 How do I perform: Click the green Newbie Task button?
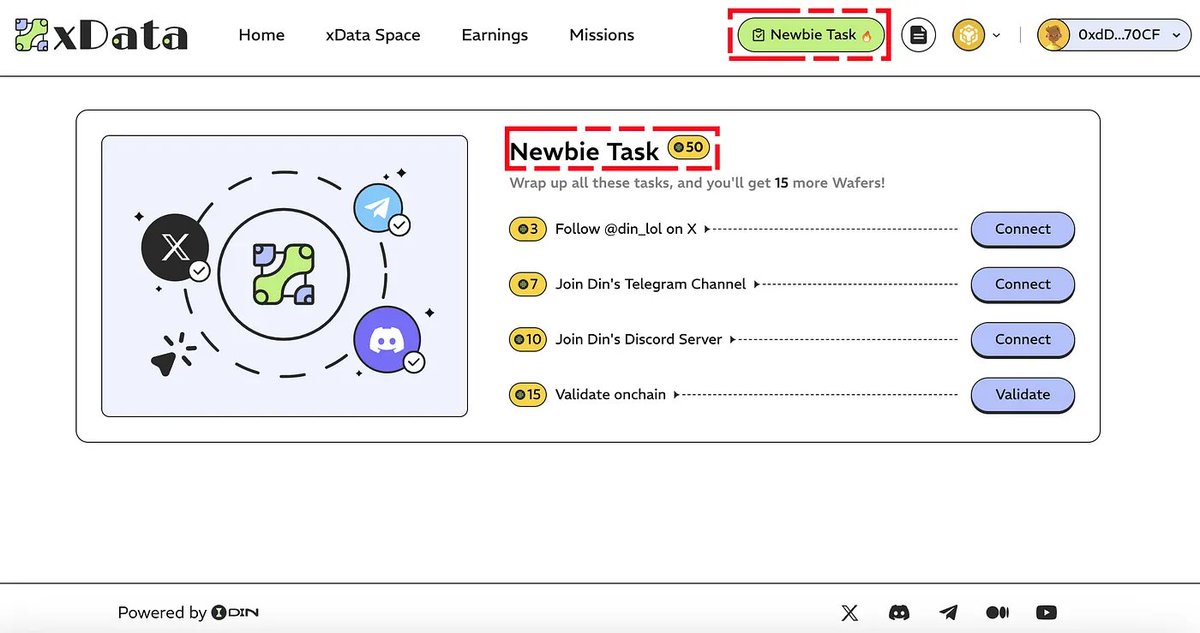pyautogui.click(x=811, y=35)
